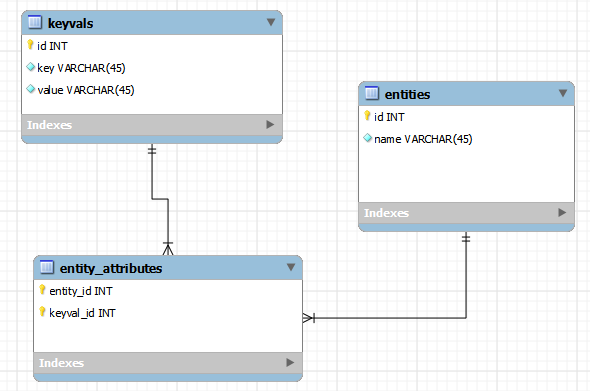Click the entities id primary key icon

(367, 116)
